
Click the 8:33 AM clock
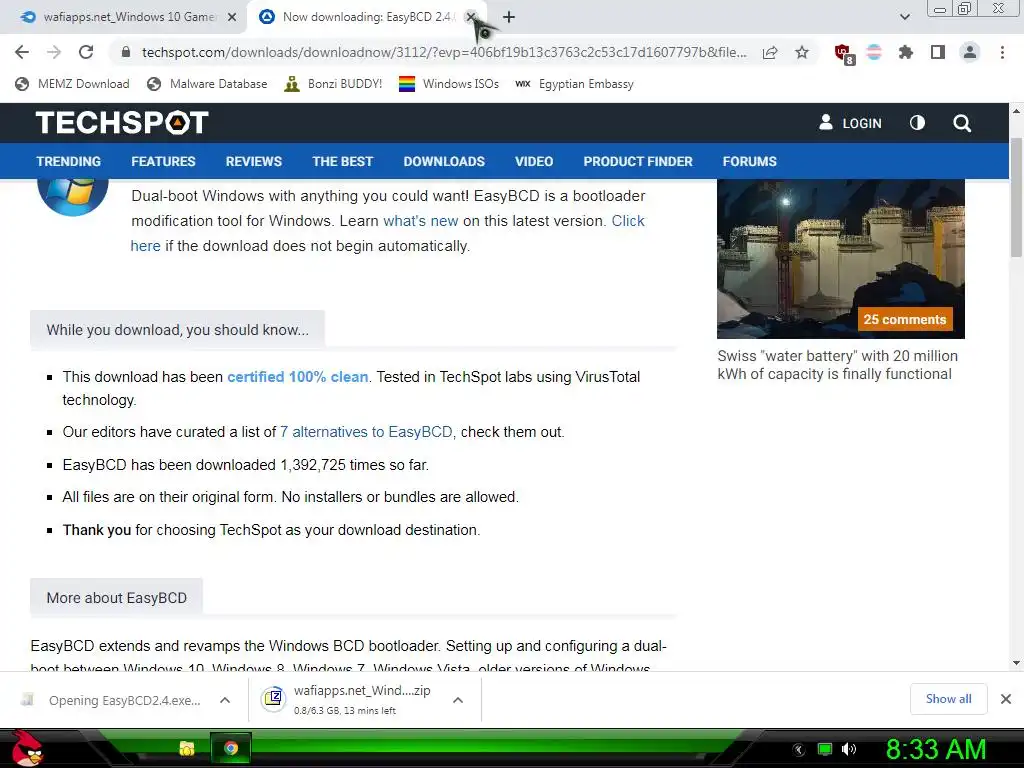coord(935,749)
